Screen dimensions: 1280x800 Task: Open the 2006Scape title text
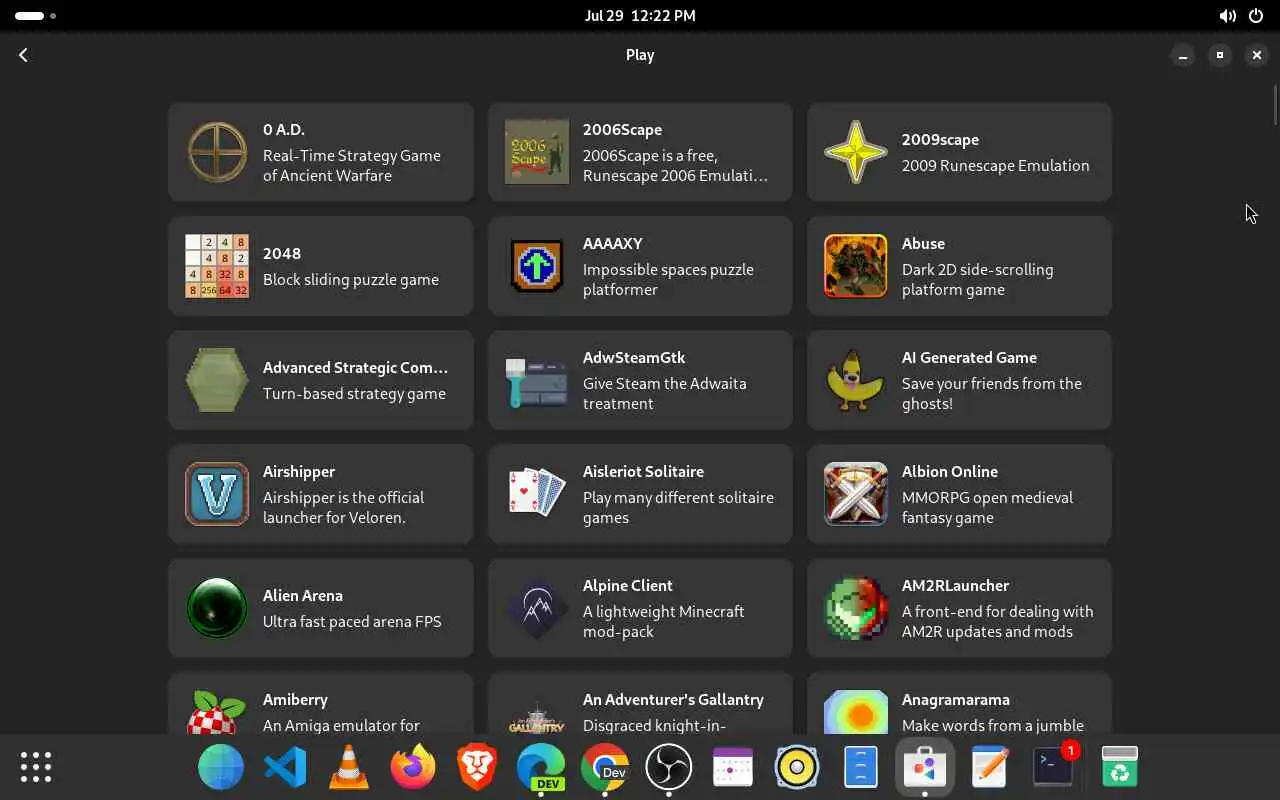click(622, 129)
